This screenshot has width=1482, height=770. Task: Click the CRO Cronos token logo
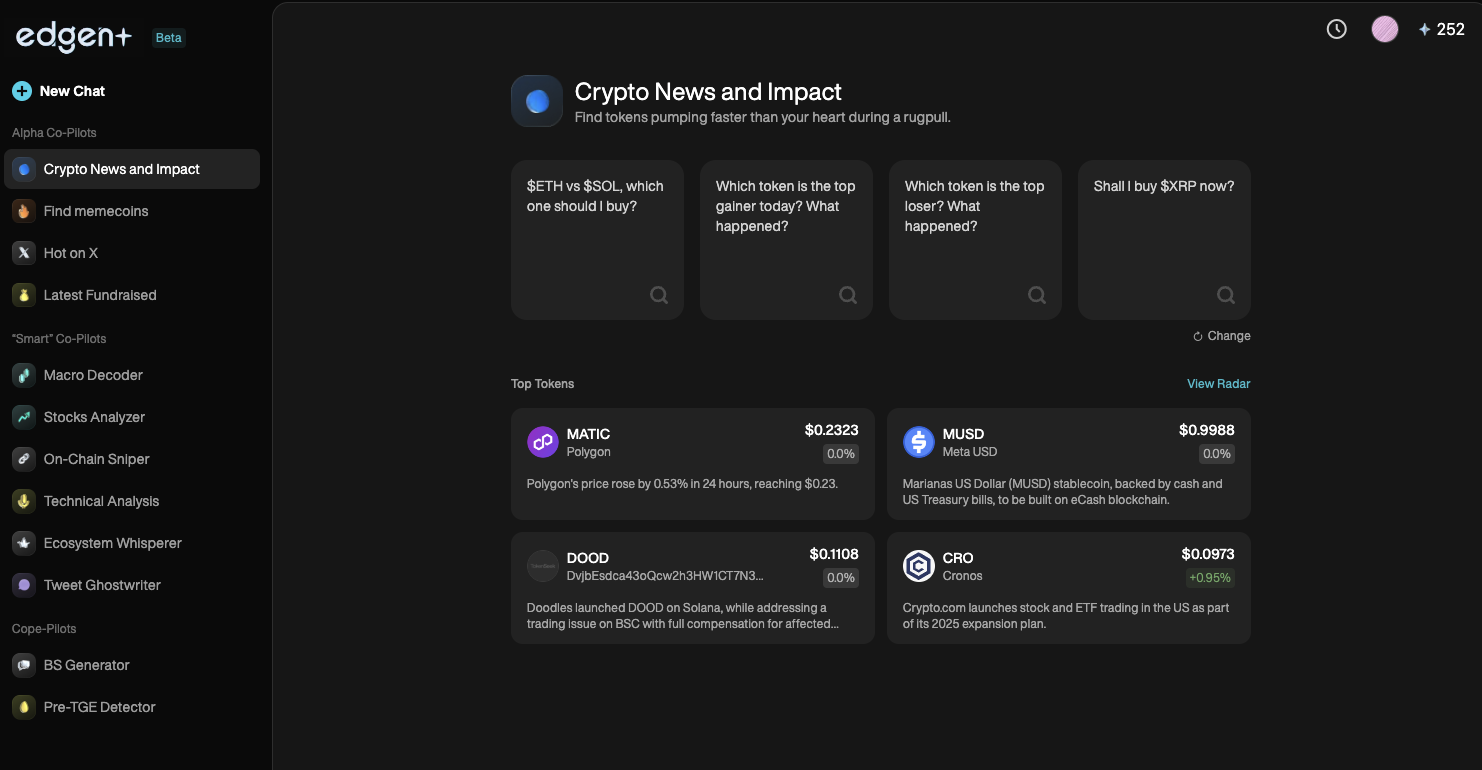918,566
